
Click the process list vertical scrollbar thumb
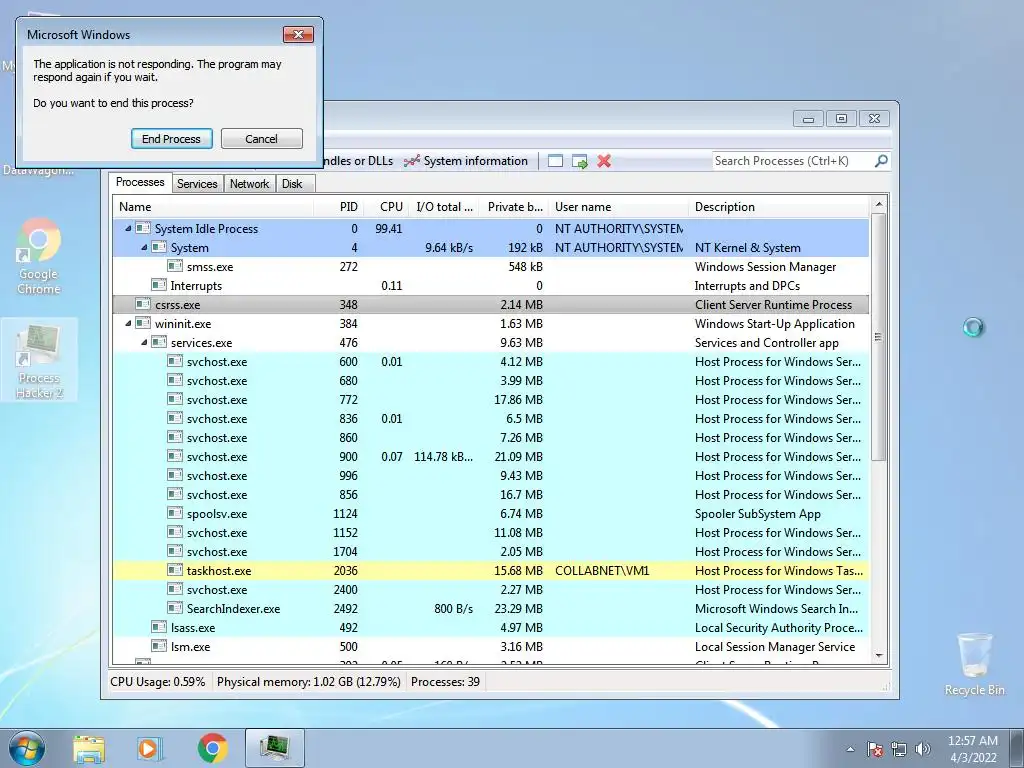click(x=878, y=337)
